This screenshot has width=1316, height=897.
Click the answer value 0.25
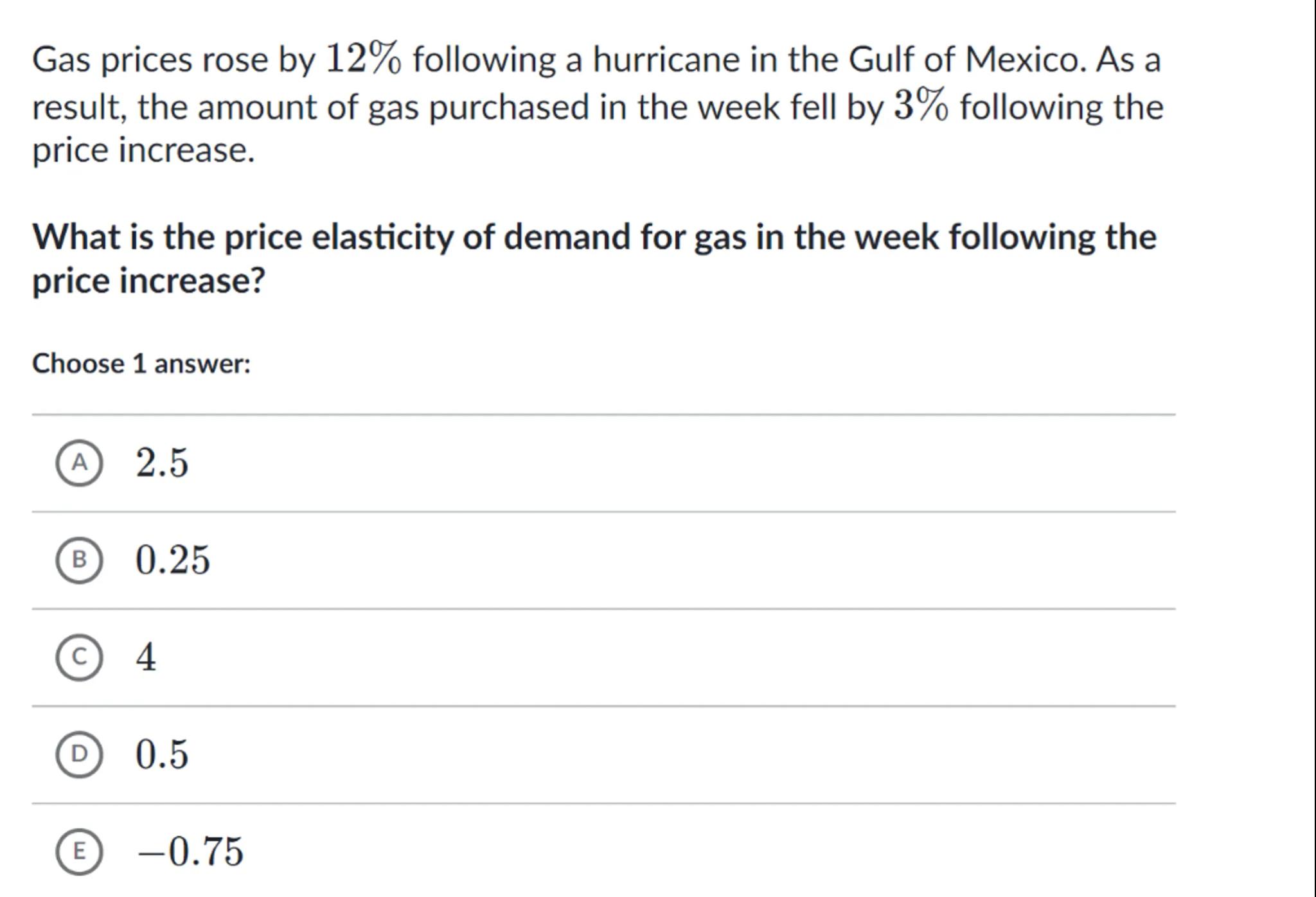click(x=172, y=560)
